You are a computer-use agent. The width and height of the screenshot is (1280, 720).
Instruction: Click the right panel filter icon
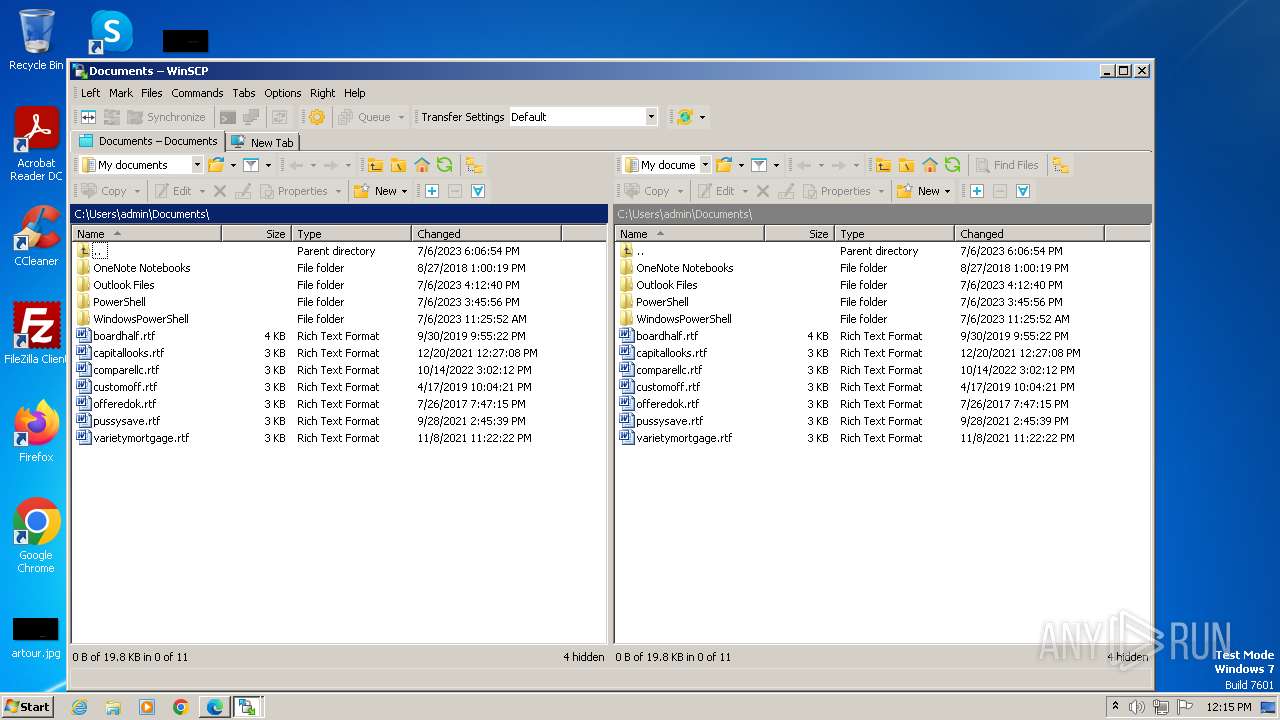[x=759, y=165]
